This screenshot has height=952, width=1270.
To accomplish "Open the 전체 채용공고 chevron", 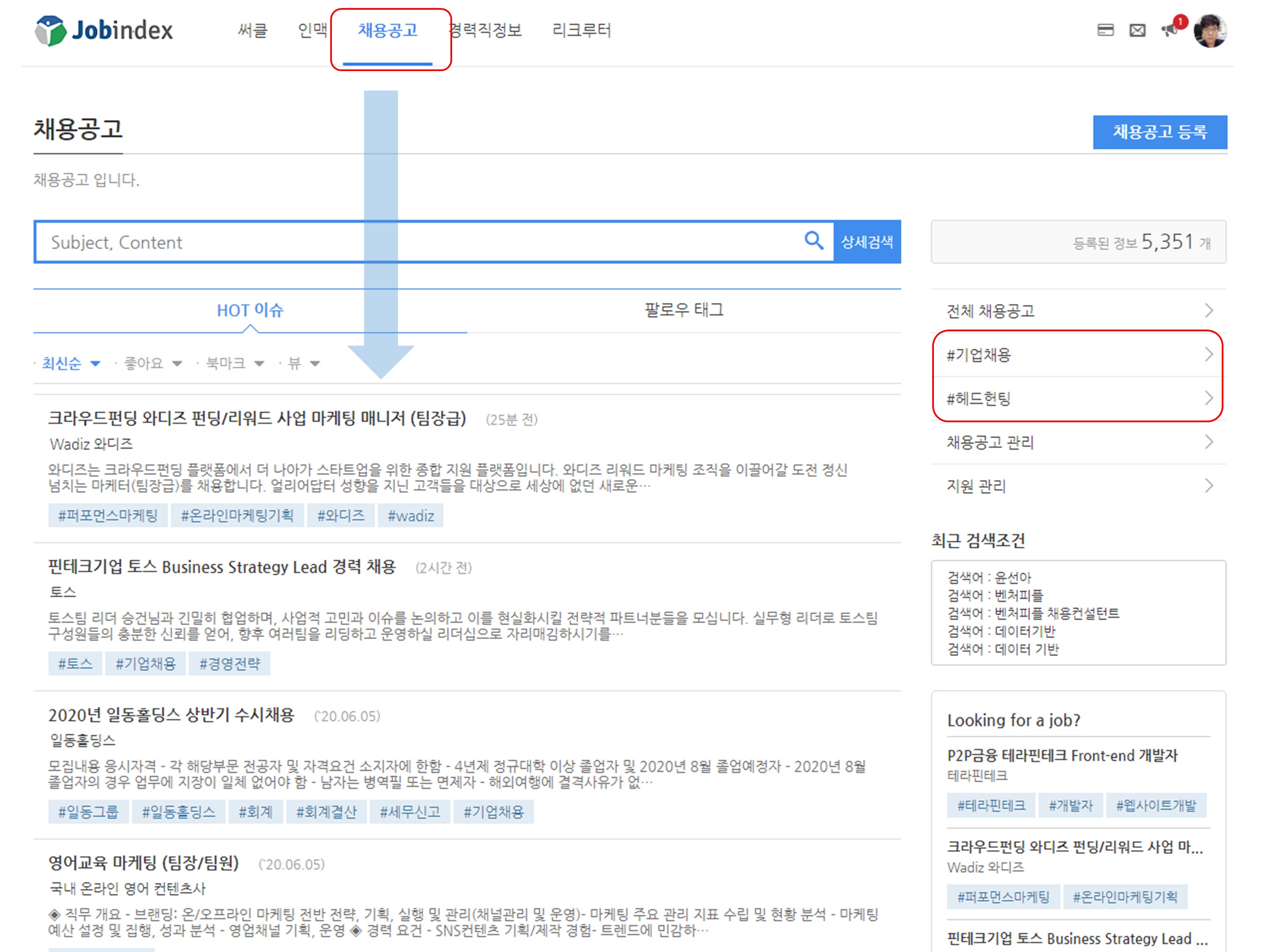I will tap(1209, 311).
